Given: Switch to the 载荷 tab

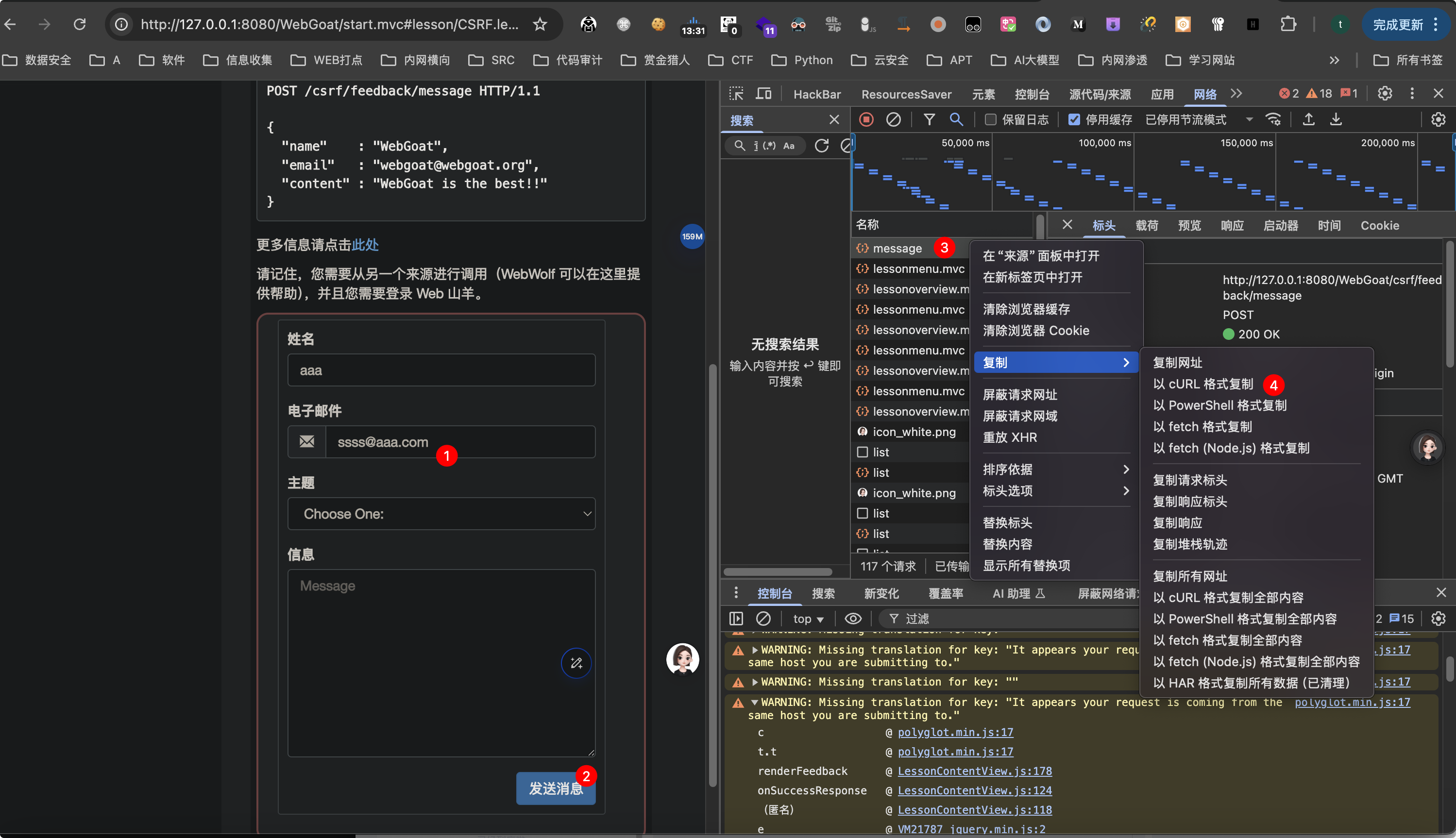Looking at the screenshot, I should tap(1146, 225).
